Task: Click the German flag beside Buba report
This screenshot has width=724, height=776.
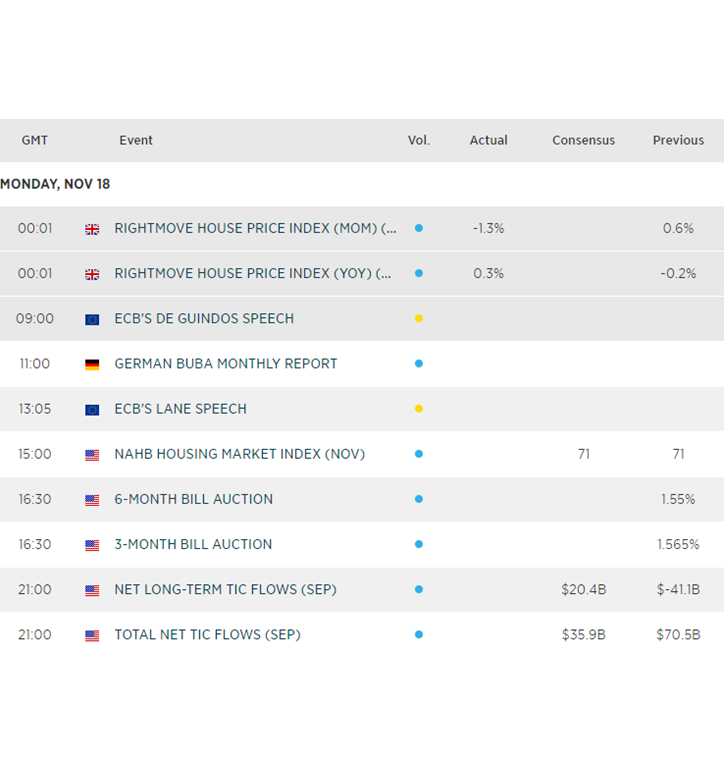Action: [92, 364]
